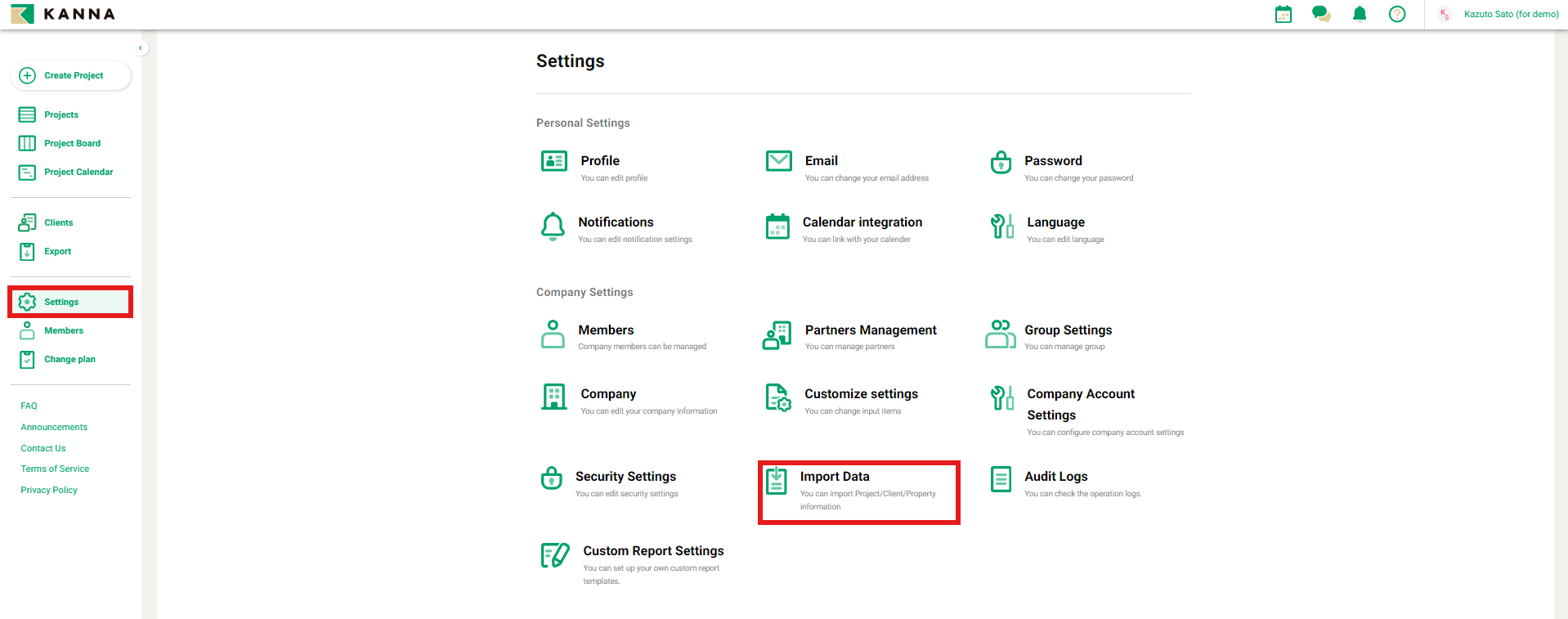This screenshot has height=619, width=1568.
Task: Open the chat messages icon
Action: pyautogui.click(x=1321, y=14)
